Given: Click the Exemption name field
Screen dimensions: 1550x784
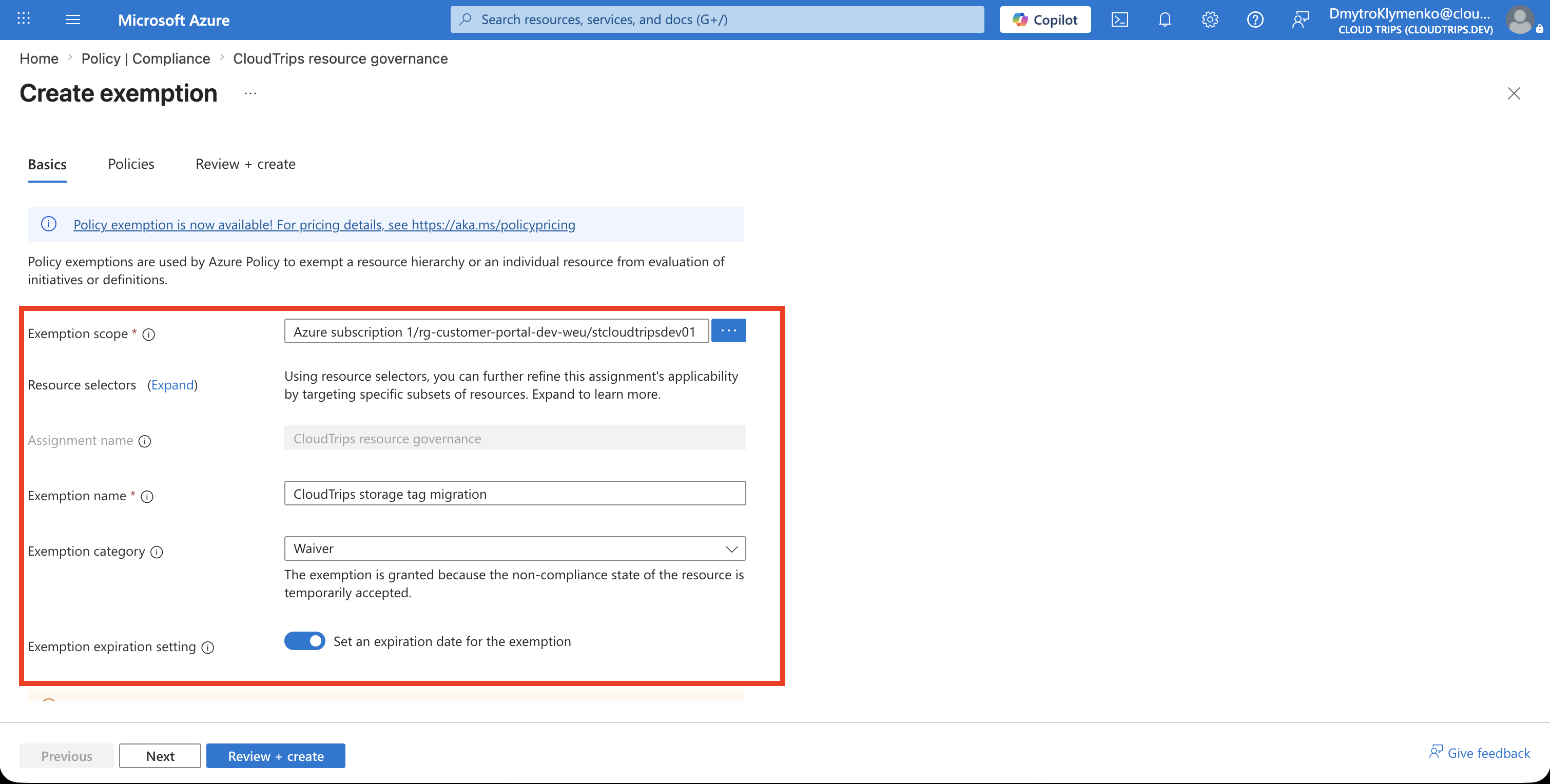Looking at the screenshot, I should tap(515, 494).
